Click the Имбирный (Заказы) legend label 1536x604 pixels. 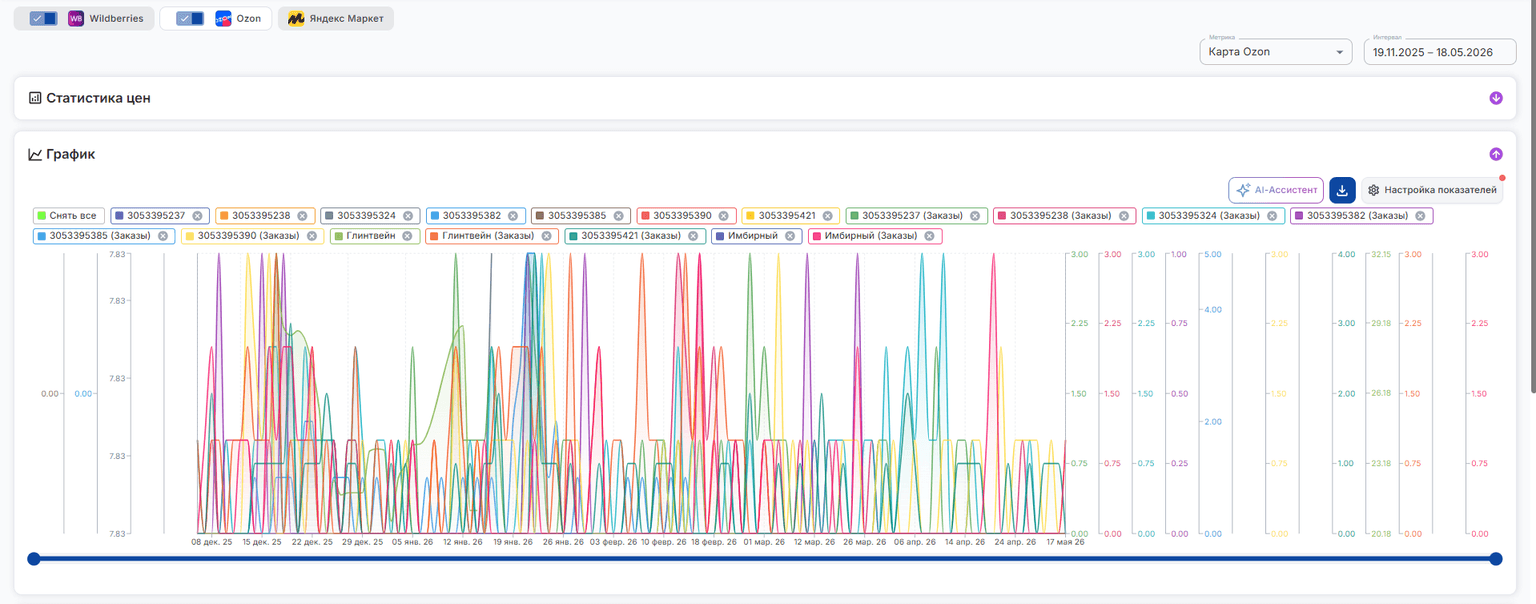click(x=866, y=236)
